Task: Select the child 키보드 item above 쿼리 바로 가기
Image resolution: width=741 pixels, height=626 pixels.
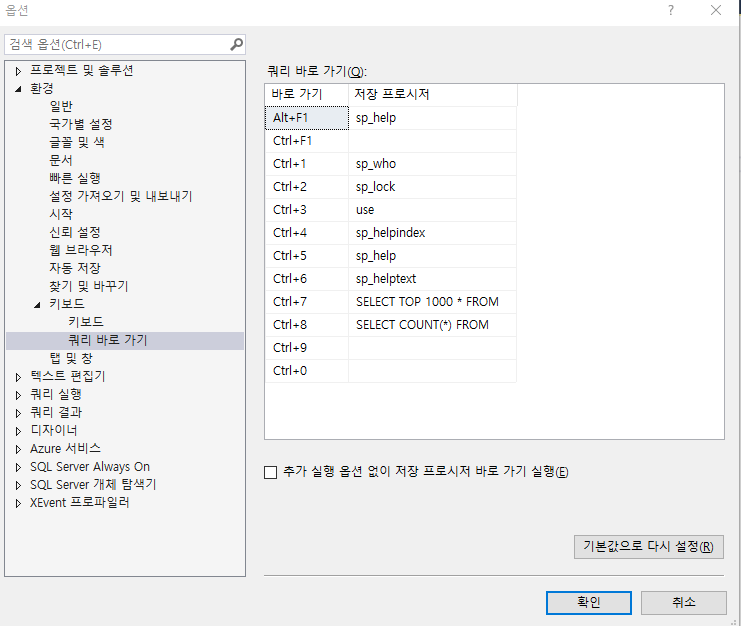Action: tap(86, 322)
